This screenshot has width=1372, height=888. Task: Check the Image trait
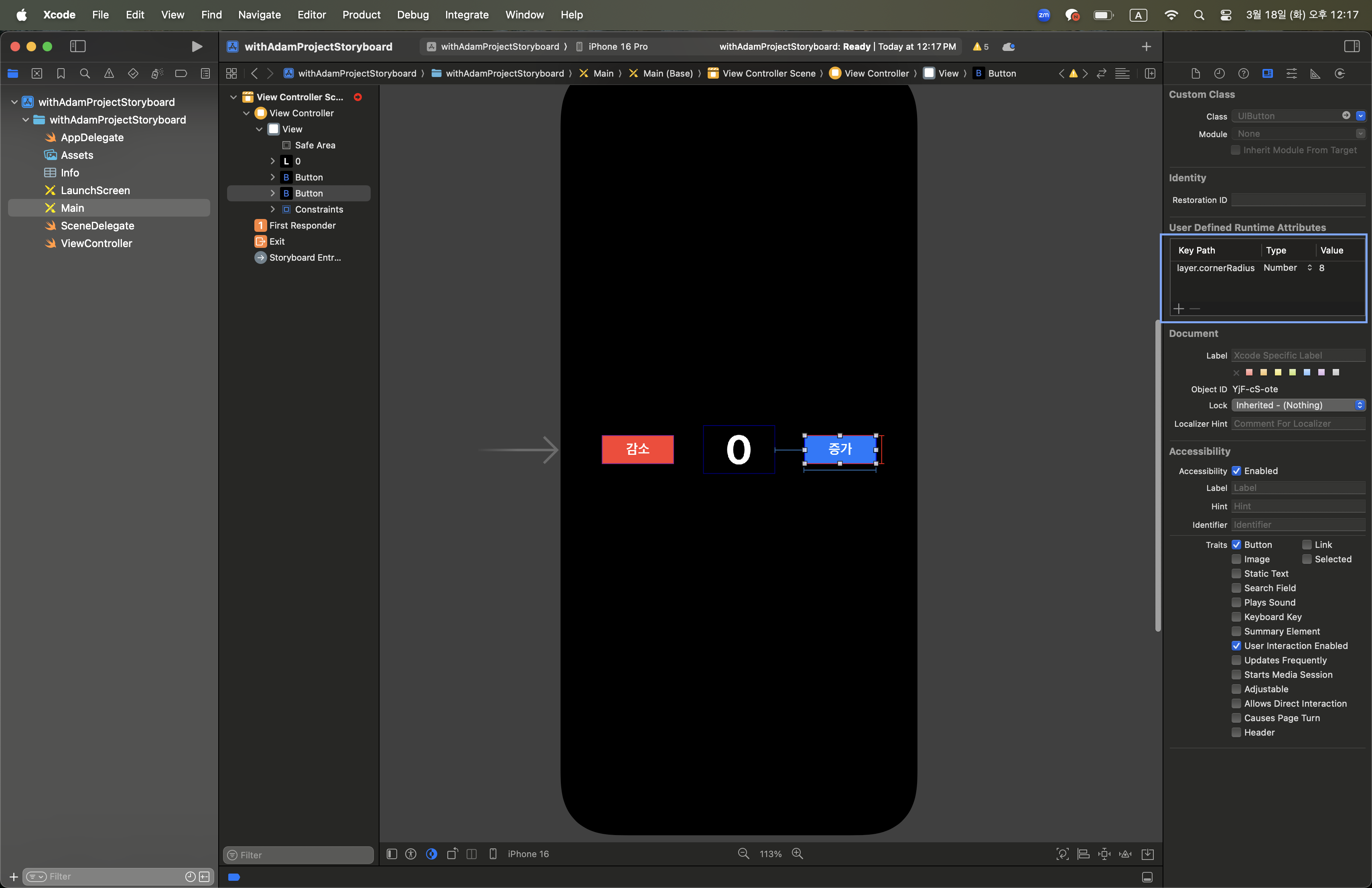pyautogui.click(x=1236, y=559)
